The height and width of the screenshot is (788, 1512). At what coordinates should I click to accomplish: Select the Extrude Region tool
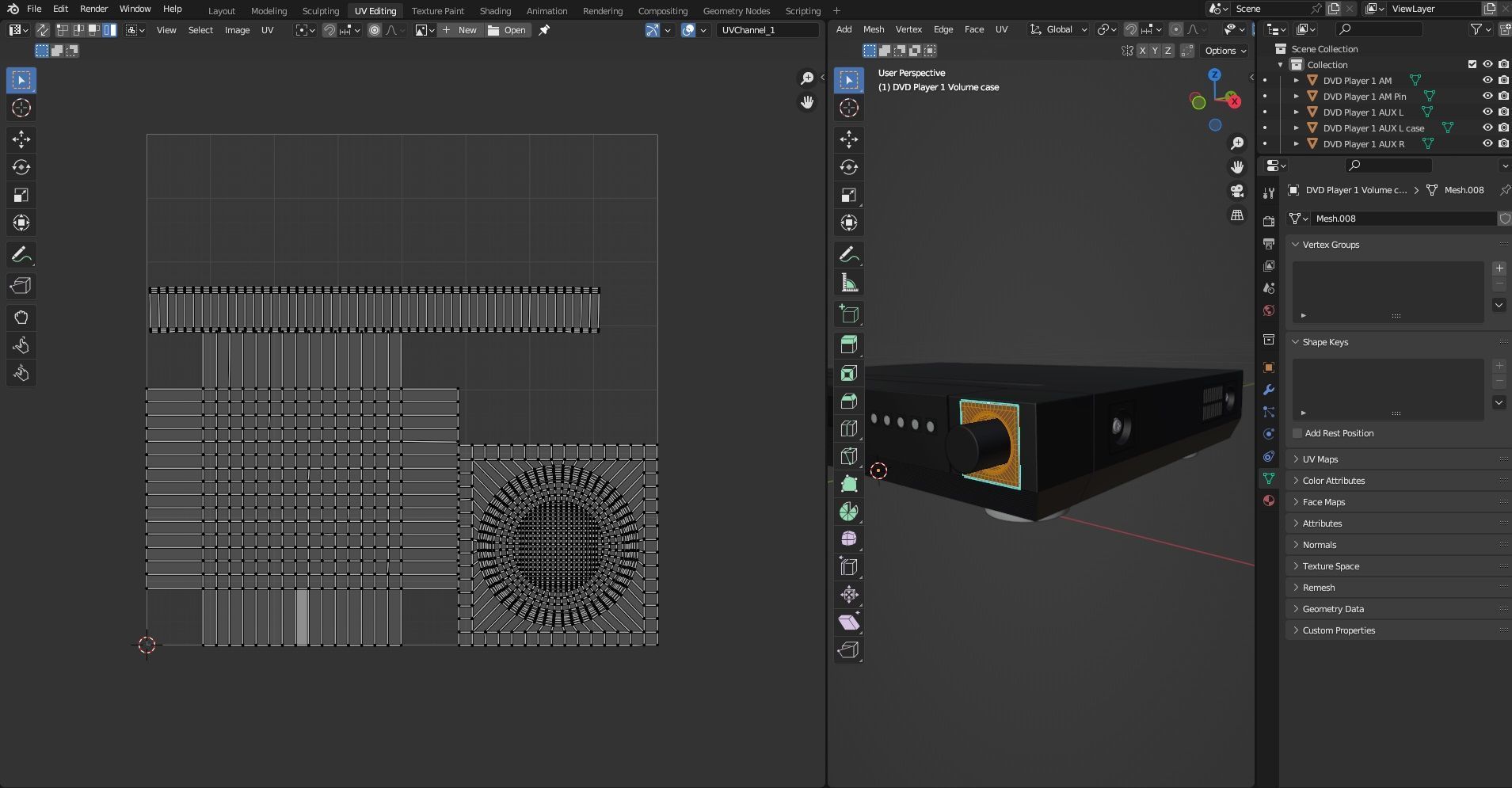[849, 345]
